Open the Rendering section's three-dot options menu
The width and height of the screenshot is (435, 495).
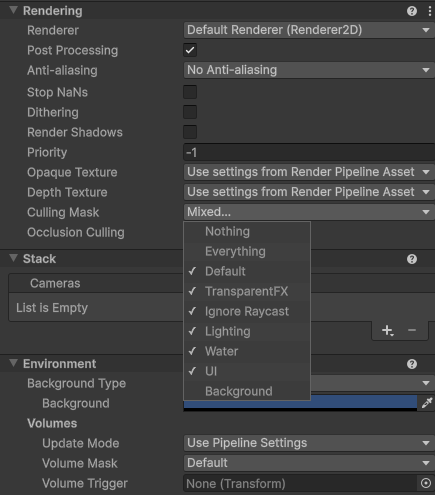[429, 11]
